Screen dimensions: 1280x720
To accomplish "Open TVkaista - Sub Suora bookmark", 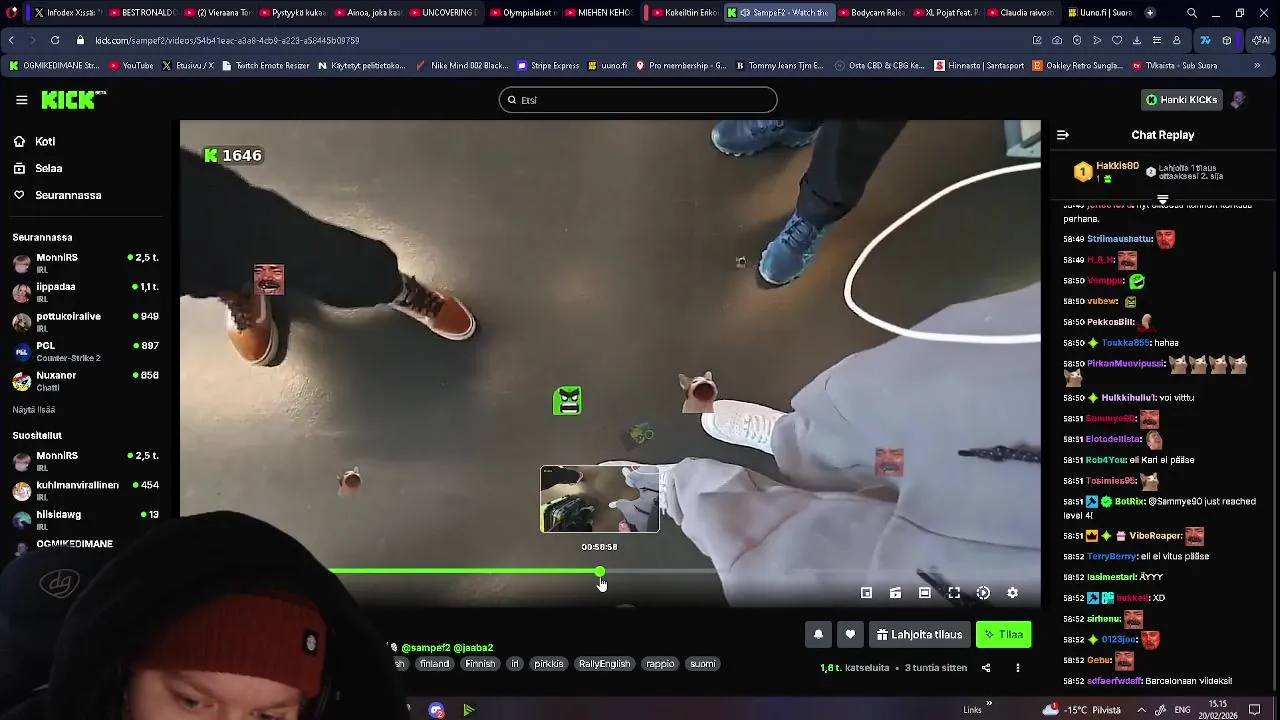I will [1174, 66].
